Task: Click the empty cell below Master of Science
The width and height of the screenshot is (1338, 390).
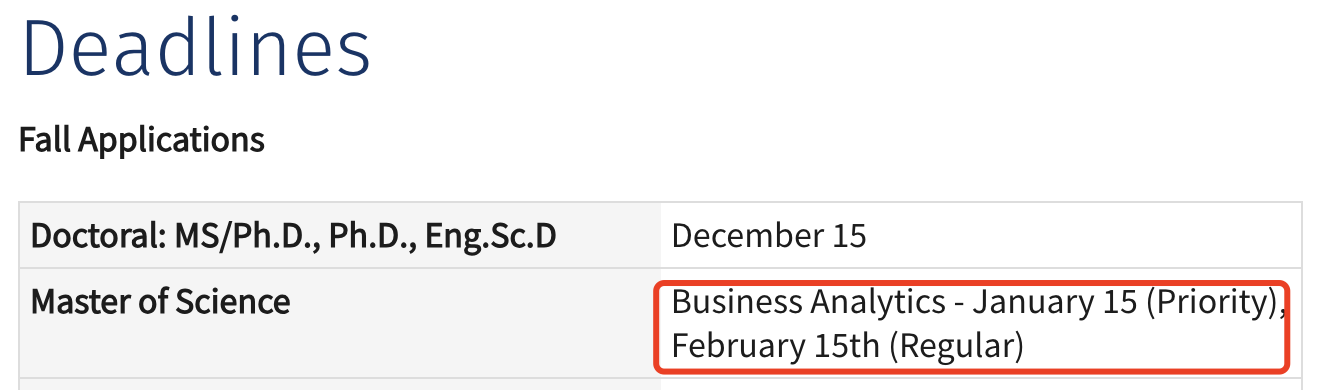Action: click(x=340, y=384)
